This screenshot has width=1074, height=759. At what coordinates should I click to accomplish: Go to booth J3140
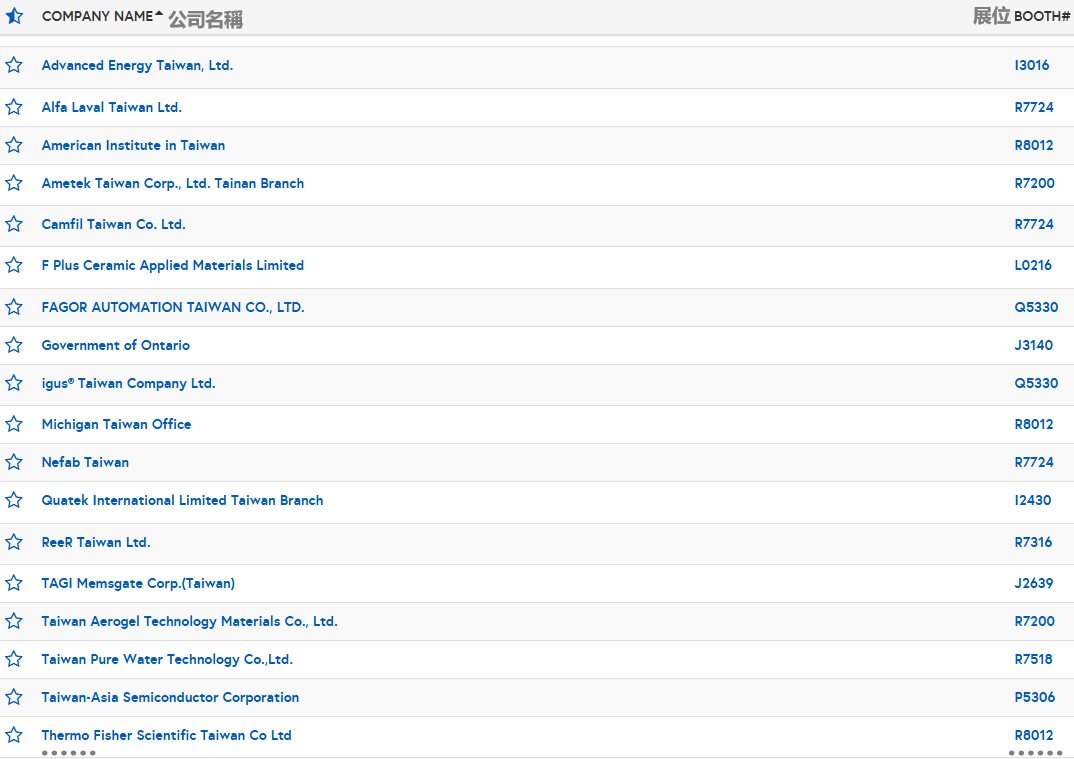tap(1034, 345)
